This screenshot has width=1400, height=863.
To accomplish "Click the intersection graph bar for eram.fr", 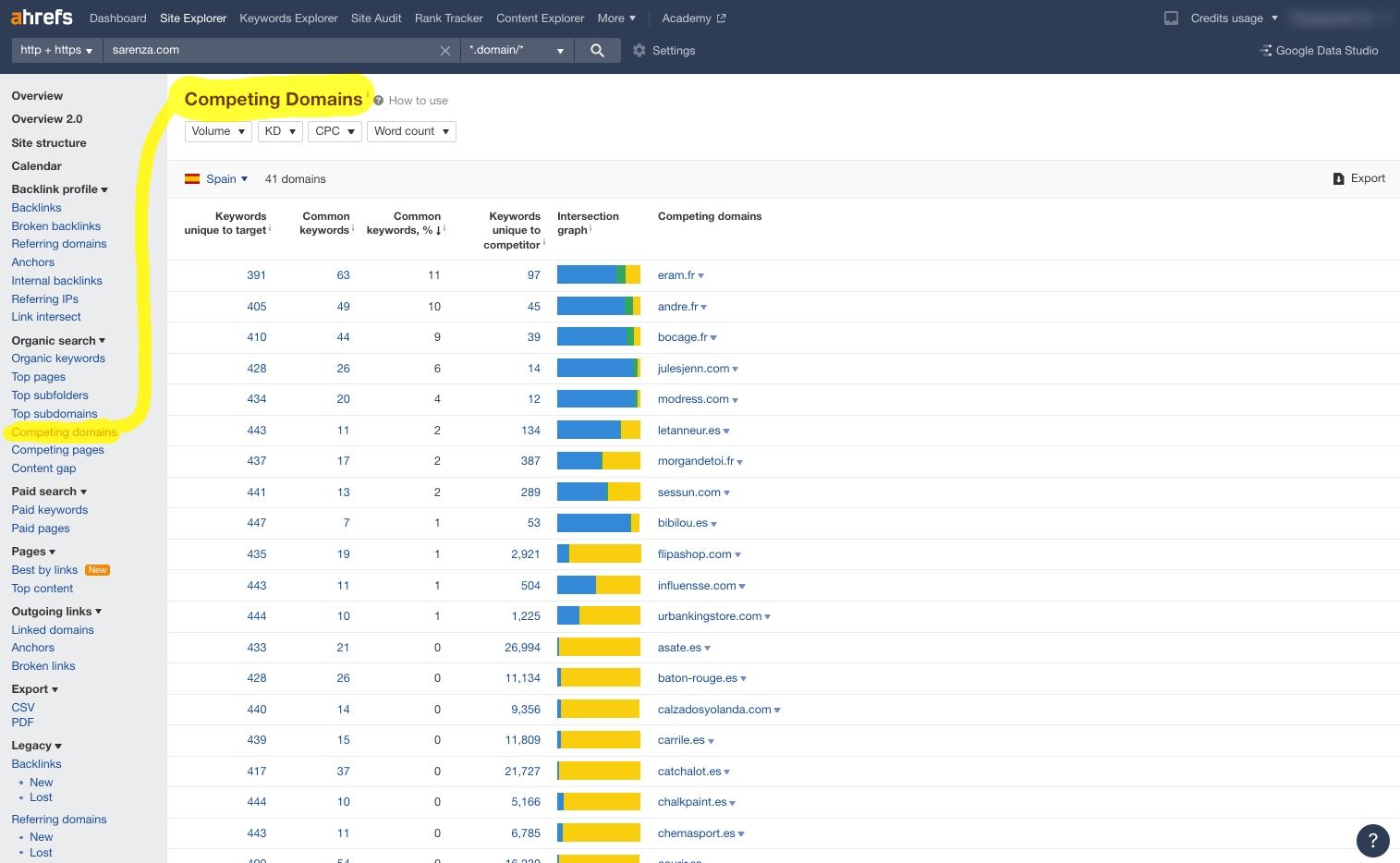I will tap(599, 274).
